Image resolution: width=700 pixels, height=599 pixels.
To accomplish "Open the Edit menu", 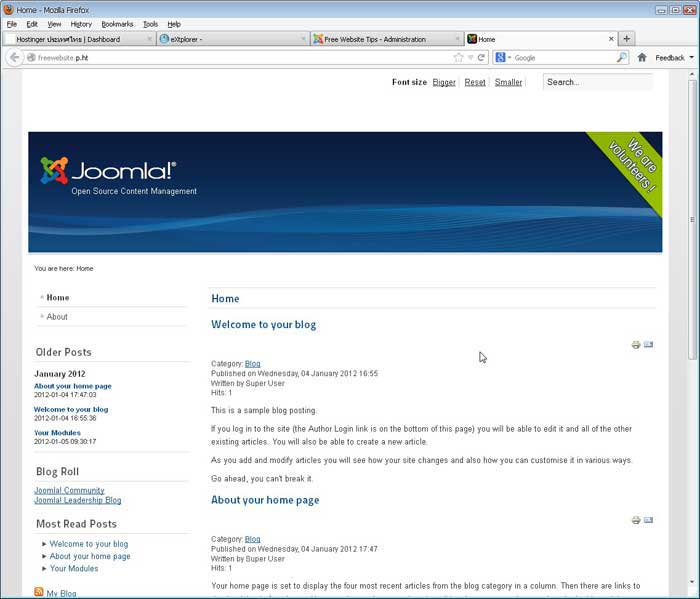I will point(32,24).
